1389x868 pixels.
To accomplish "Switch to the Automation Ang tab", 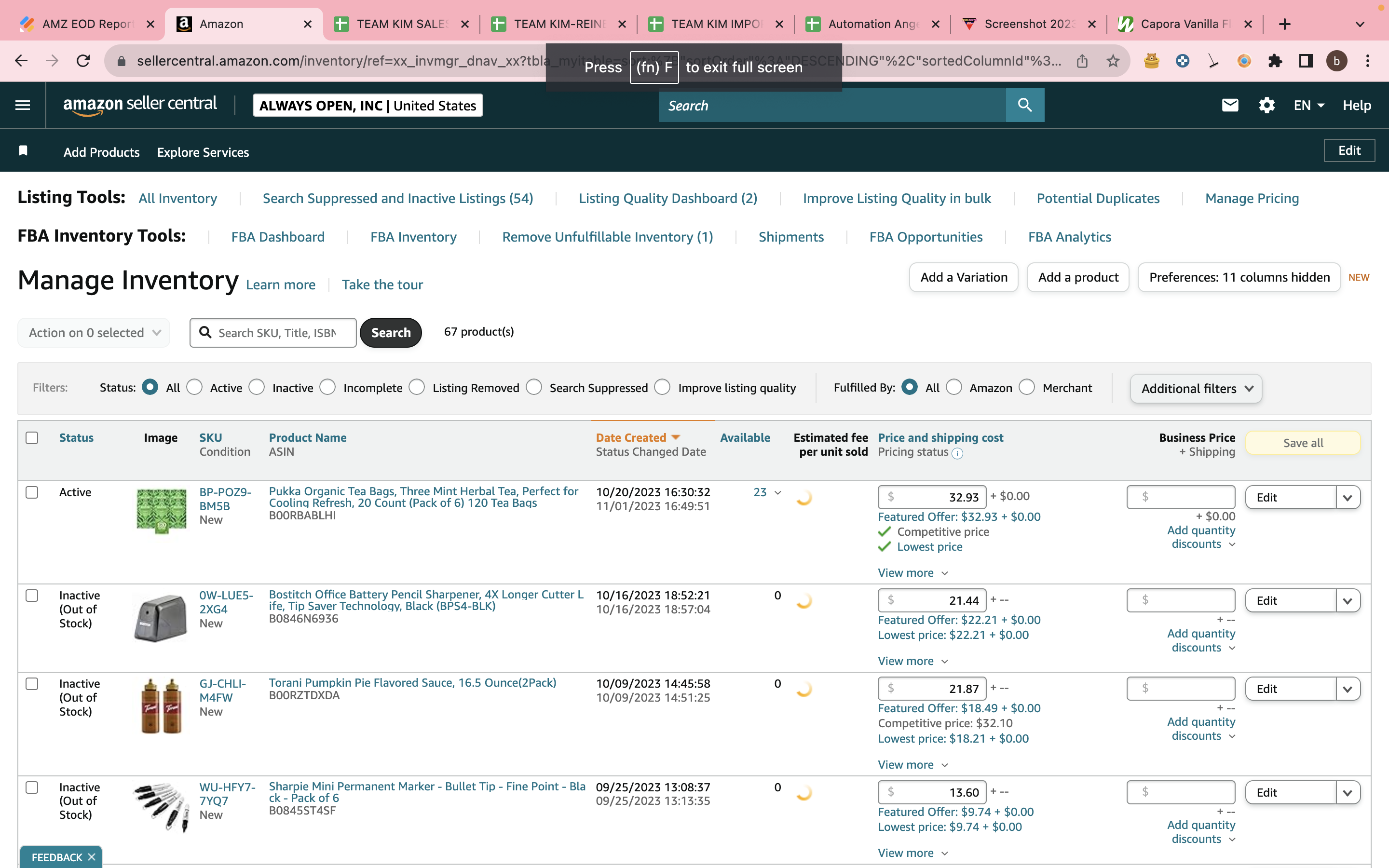I will pyautogui.click(x=872, y=24).
